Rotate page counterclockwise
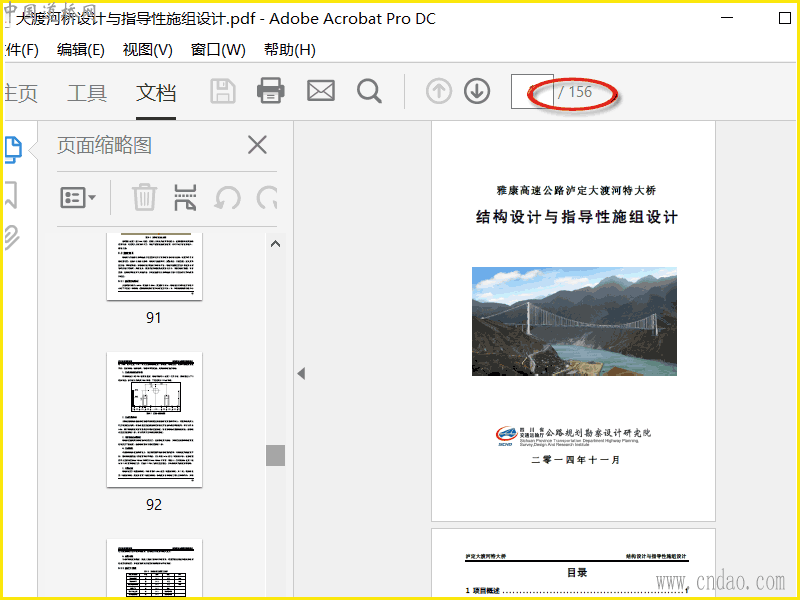Image resolution: width=800 pixels, height=600 pixels. click(227, 197)
